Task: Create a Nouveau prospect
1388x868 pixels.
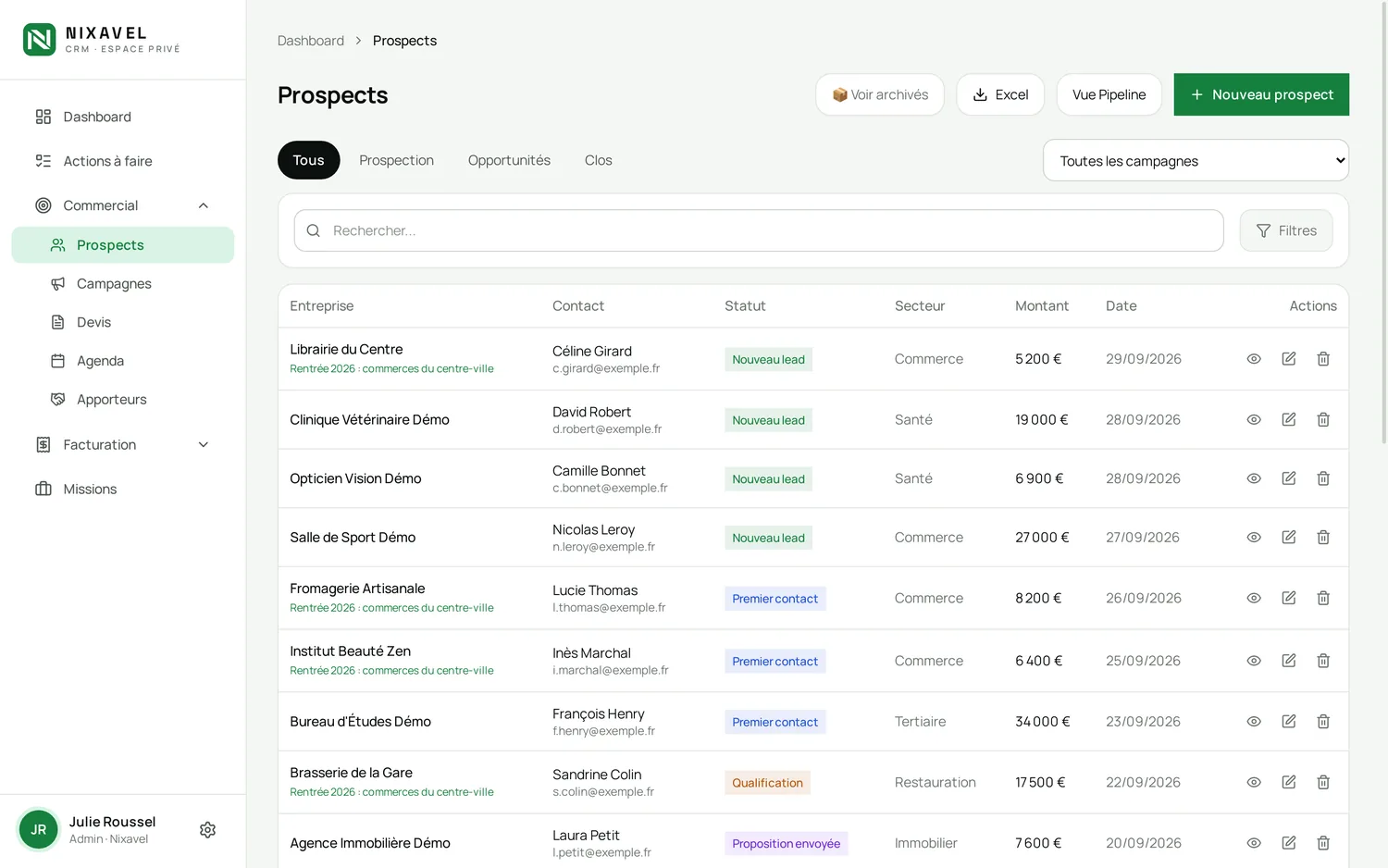Action: [1261, 94]
